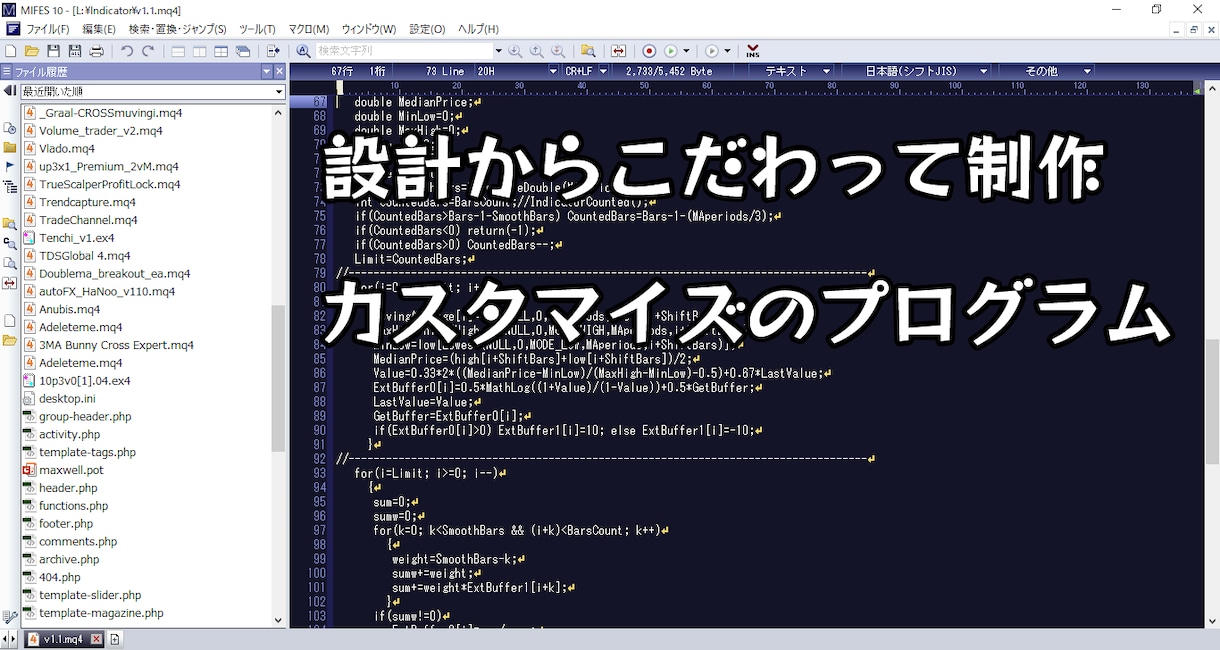Select autoFX_HaNoo_v110.mq4 in the file list
1220x650 pixels.
point(107,291)
